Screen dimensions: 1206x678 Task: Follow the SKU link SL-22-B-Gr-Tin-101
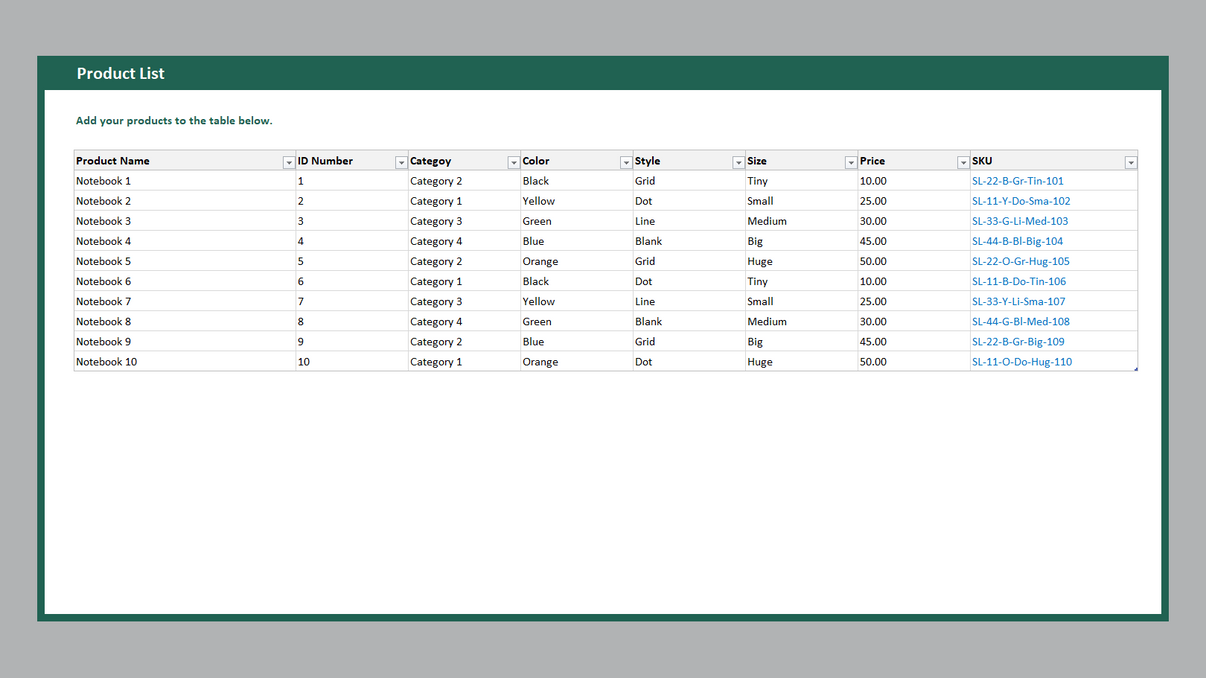1018,181
